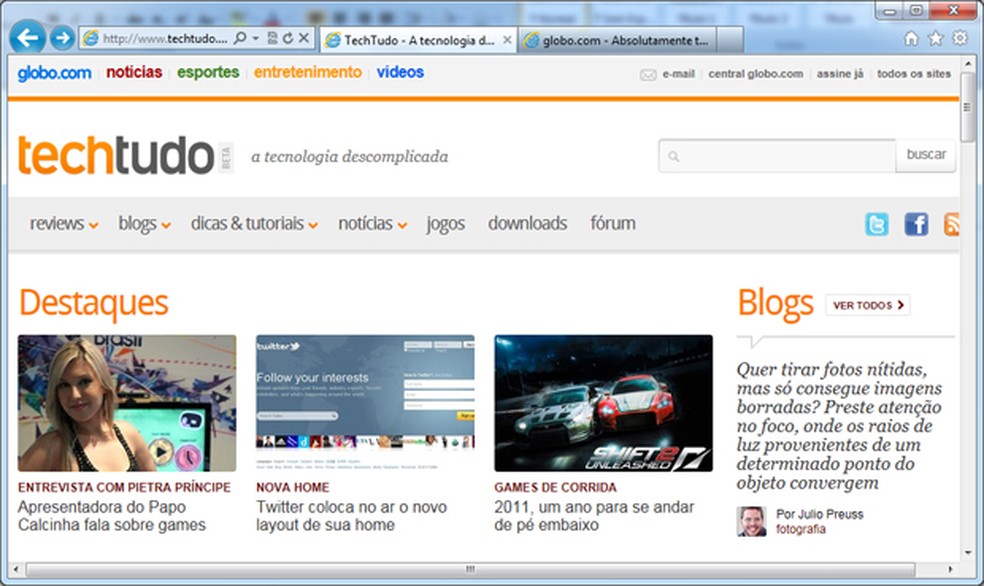Viewport: 984px width, 586px height.
Task: Open the vídeos section link
Action: pyautogui.click(x=400, y=72)
